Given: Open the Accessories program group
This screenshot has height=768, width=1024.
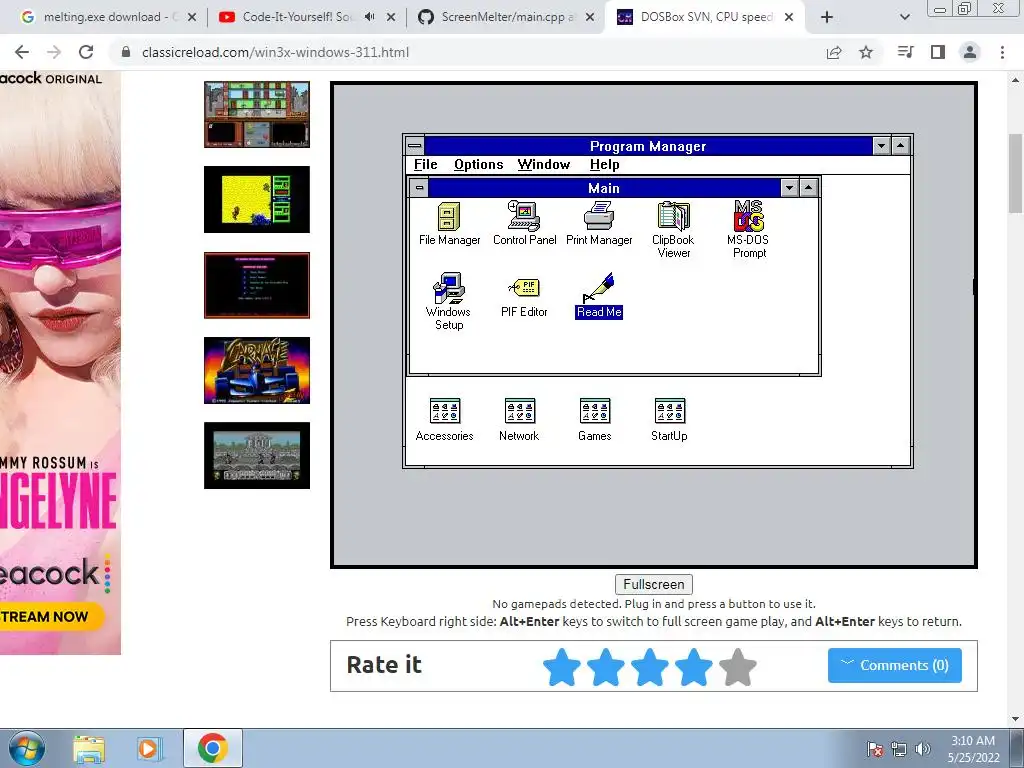Looking at the screenshot, I should coord(445,419).
